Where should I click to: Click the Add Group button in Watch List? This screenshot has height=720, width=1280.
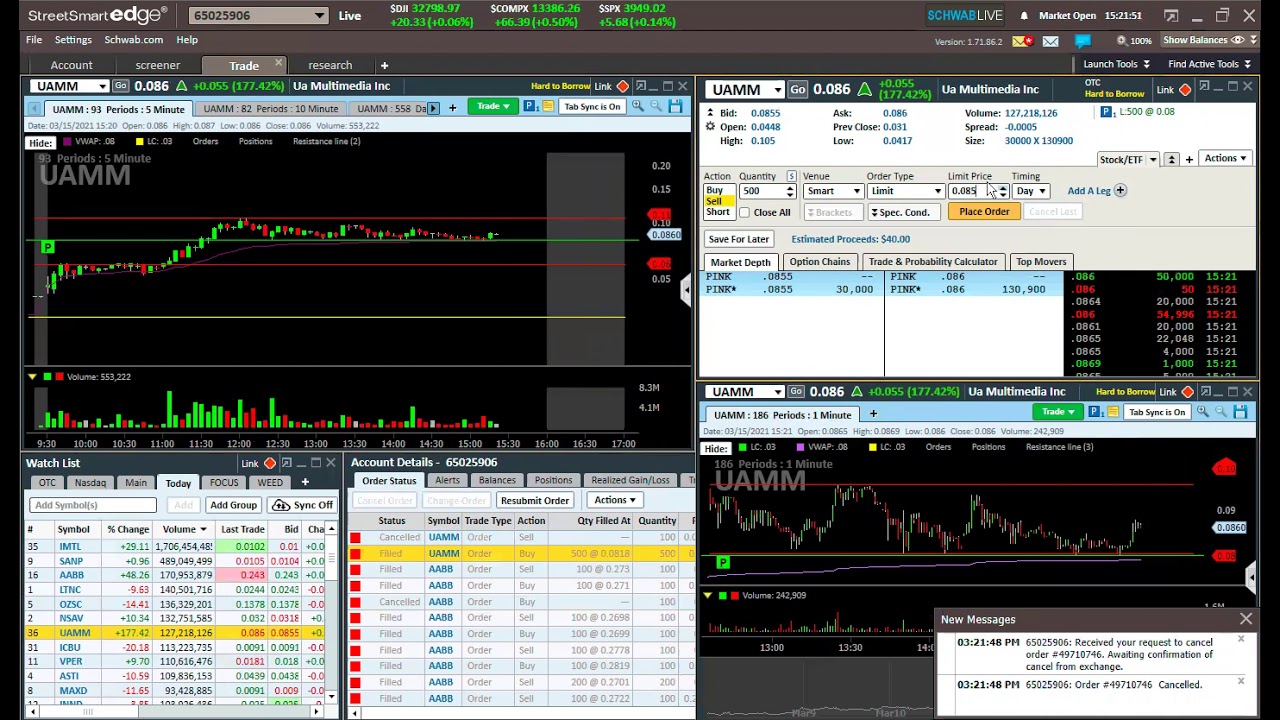click(234, 506)
